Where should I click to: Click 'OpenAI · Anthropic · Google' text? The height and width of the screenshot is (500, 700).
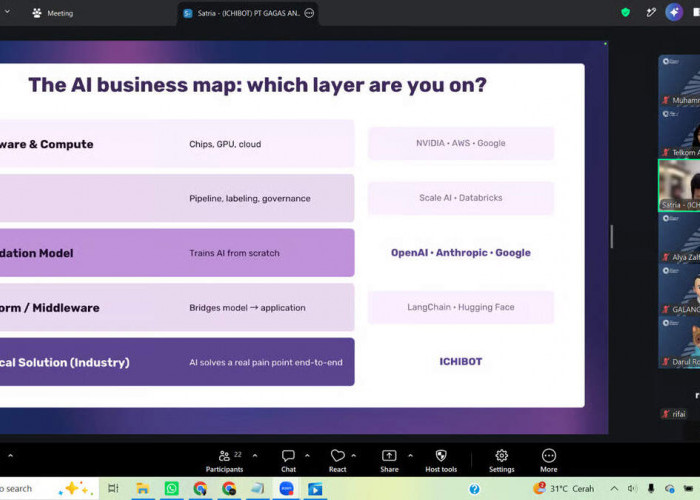(461, 253)
